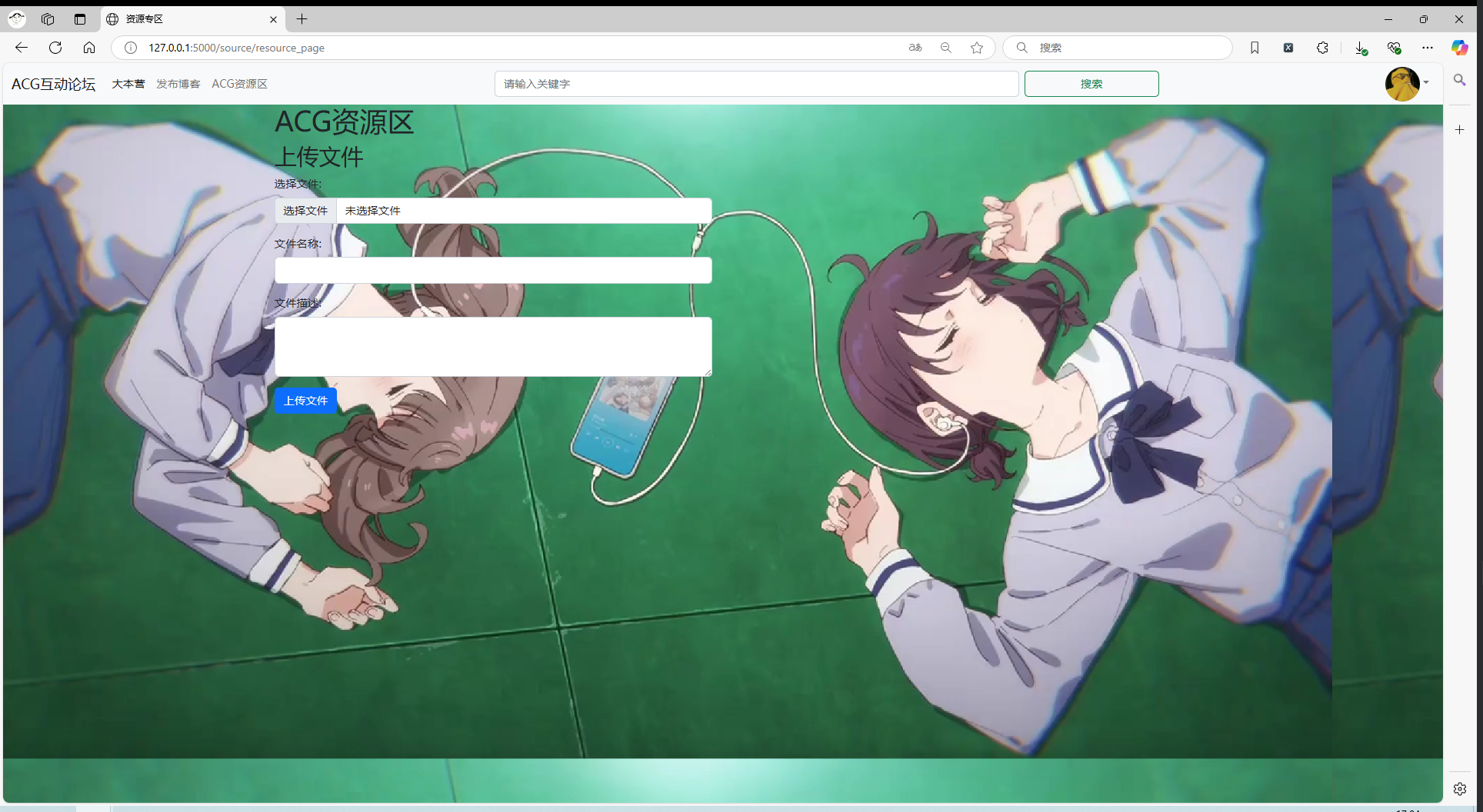Go back to the previous page
Screen dimensions: 1483x812
point(22,48)
